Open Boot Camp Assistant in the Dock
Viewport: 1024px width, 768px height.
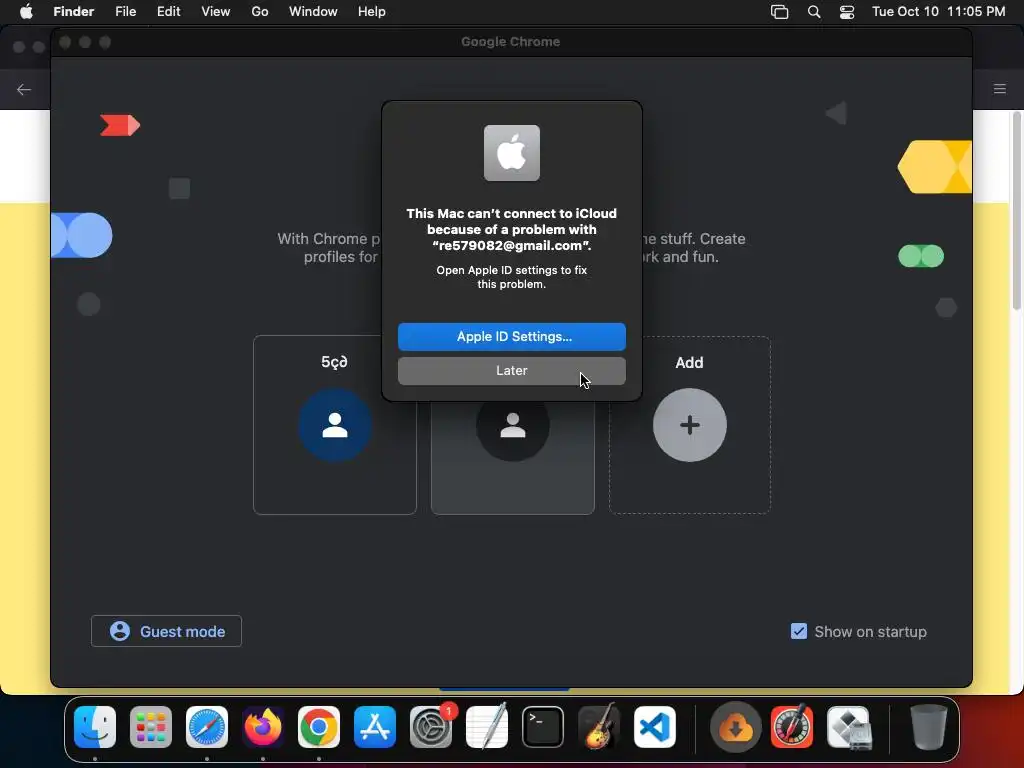(x=849, y=727)
